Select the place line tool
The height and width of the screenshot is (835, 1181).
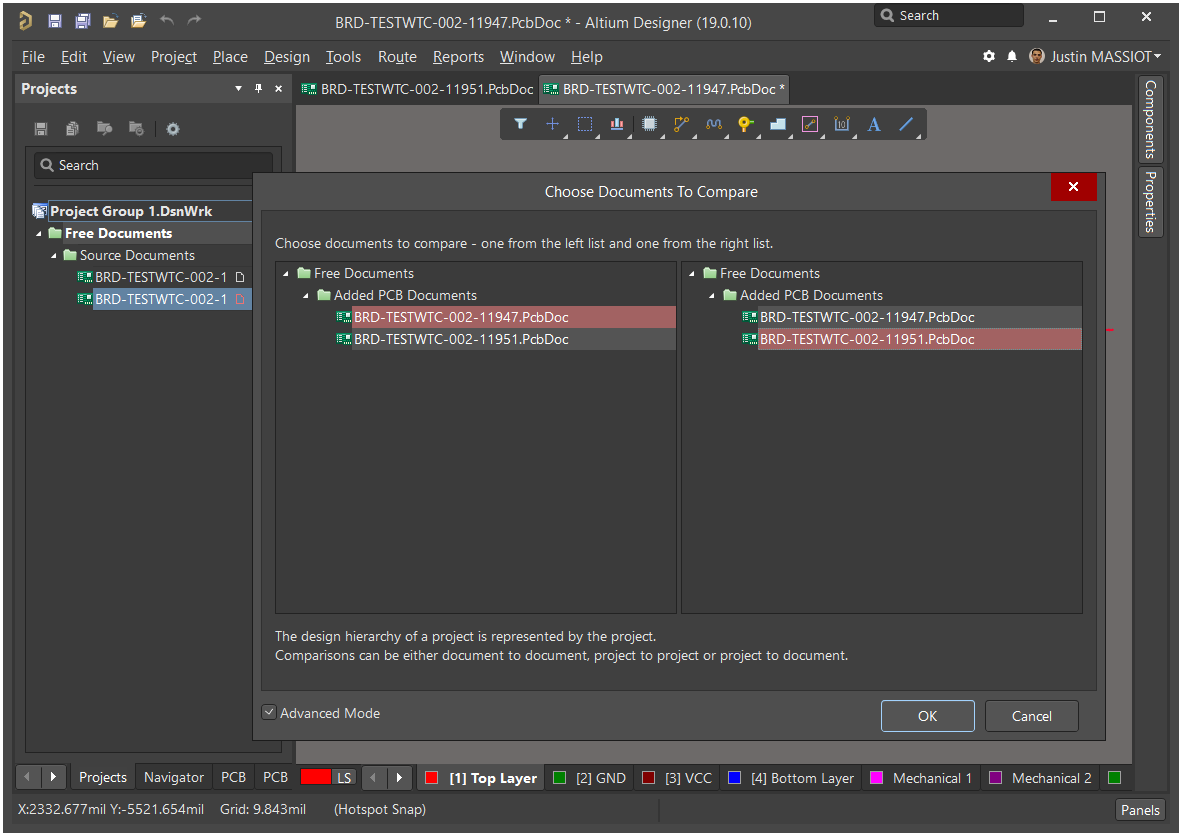(906, 124)
